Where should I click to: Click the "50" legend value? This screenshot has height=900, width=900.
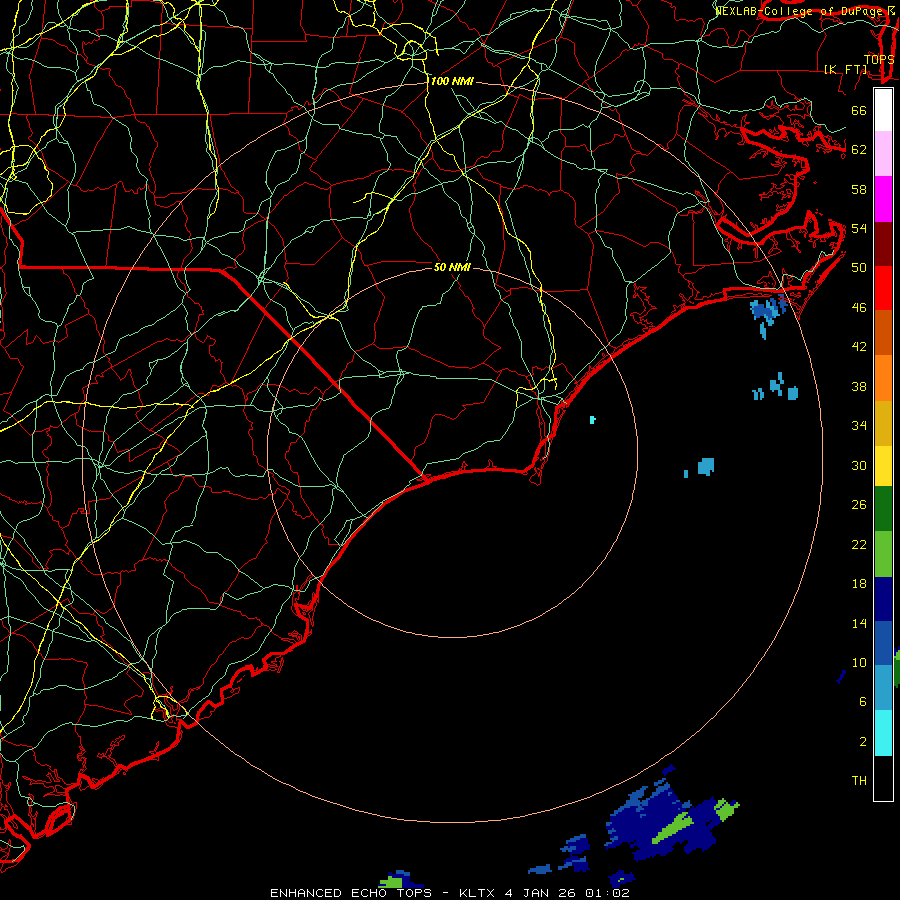pyautogui.click(x=859, y=268)
